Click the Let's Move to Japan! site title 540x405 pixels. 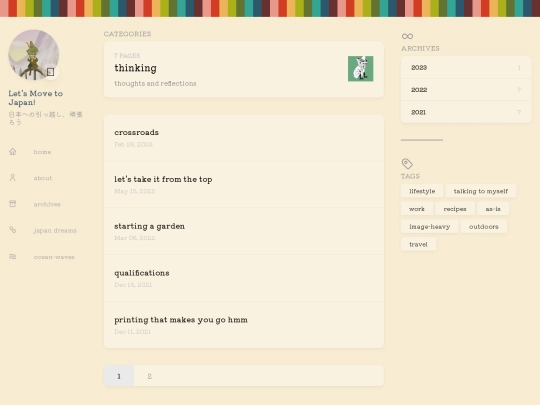pos(36,98)
